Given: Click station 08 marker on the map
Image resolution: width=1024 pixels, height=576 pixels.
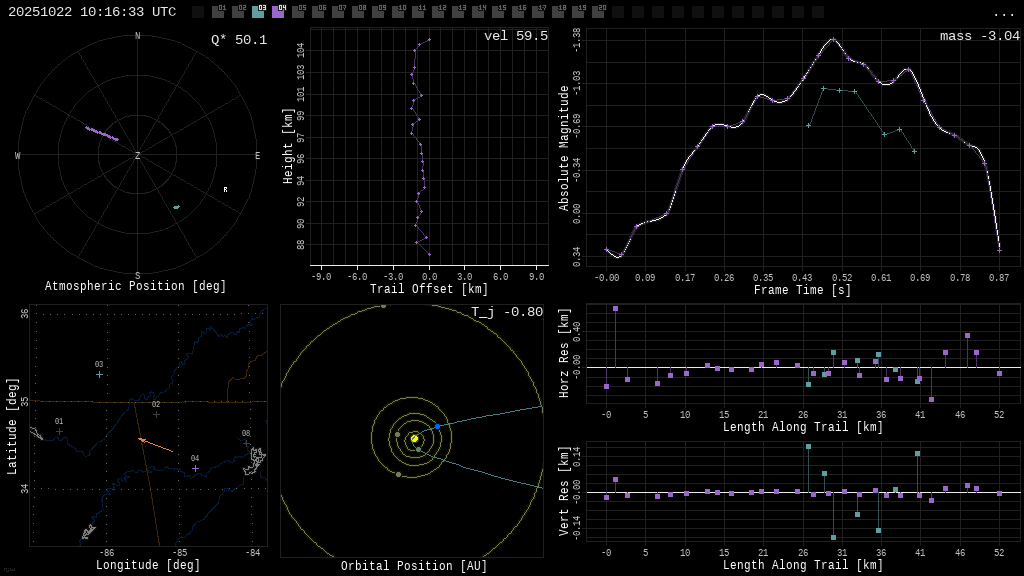Looking at the screenshot, I should tap(246, 443).
